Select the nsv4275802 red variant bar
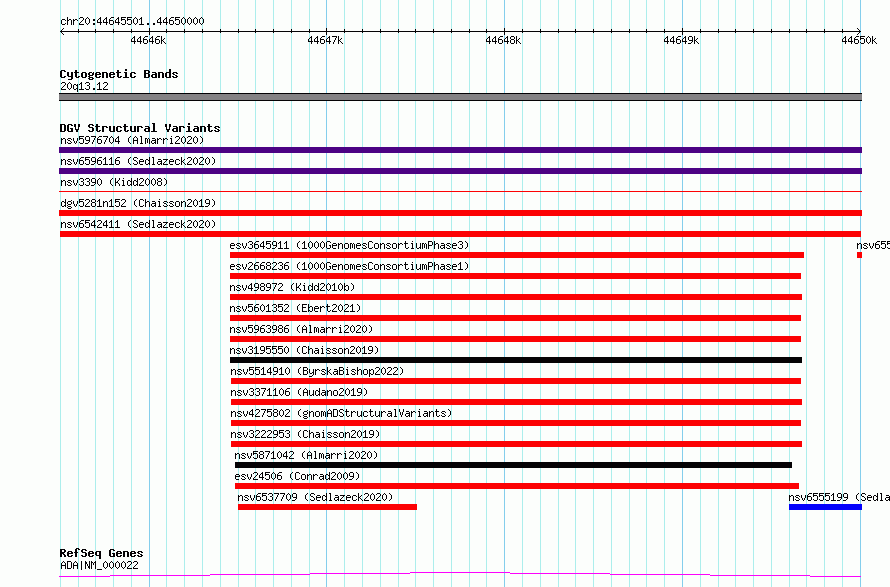 516,423
